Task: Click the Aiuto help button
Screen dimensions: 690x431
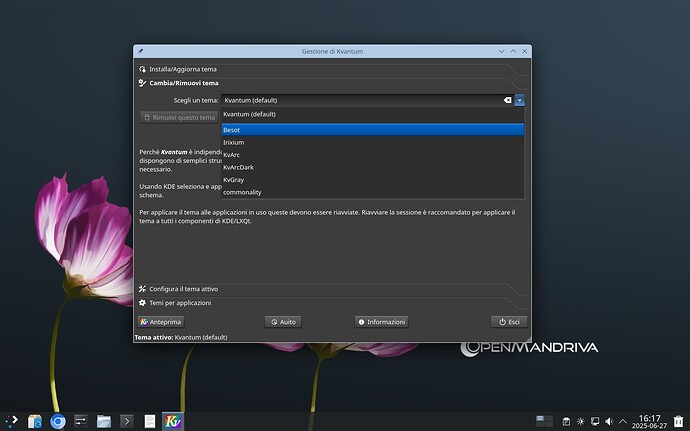Action: tap(283, 322)
